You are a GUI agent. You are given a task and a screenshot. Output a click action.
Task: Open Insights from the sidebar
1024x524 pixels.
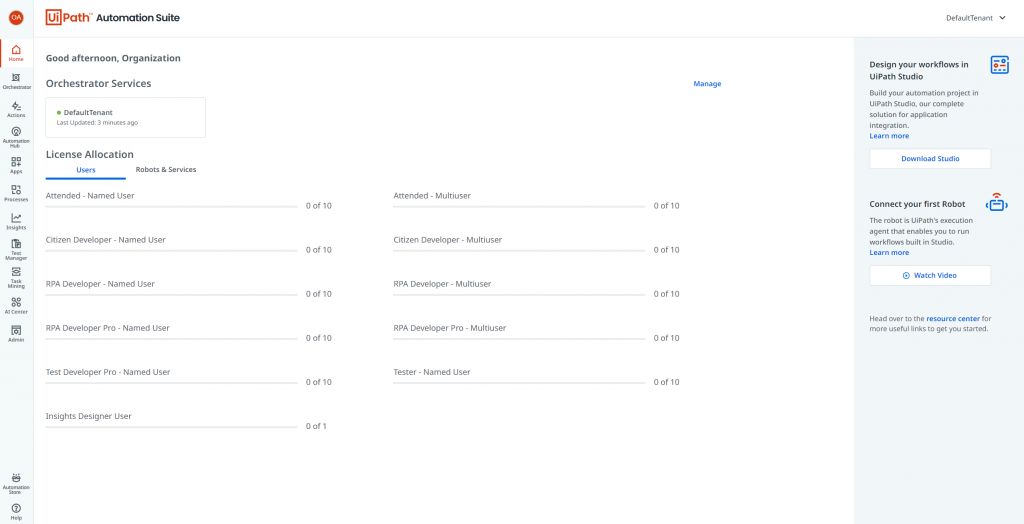tap(16, 221)
